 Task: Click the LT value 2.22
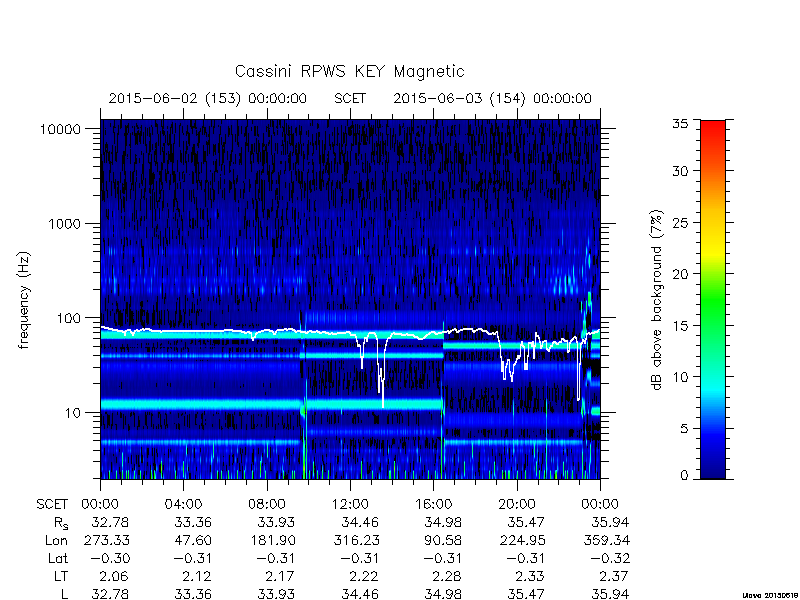tap(363, 577)
